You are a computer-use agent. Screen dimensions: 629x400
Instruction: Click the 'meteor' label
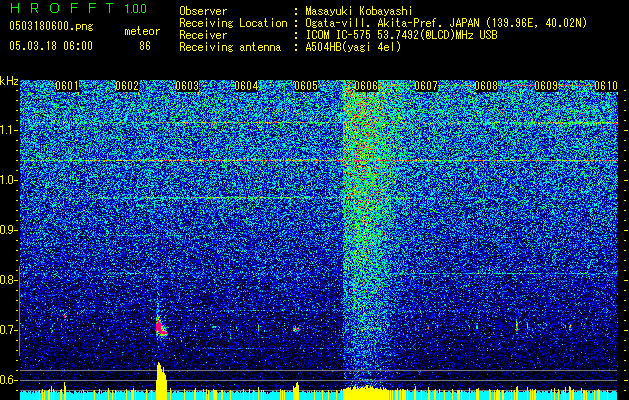[142, 31]
